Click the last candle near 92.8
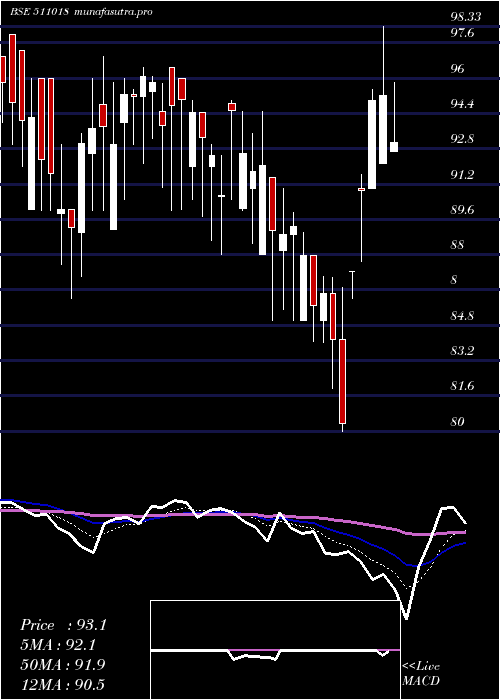Viewport: 500px width, 700px height. point(394,147)
